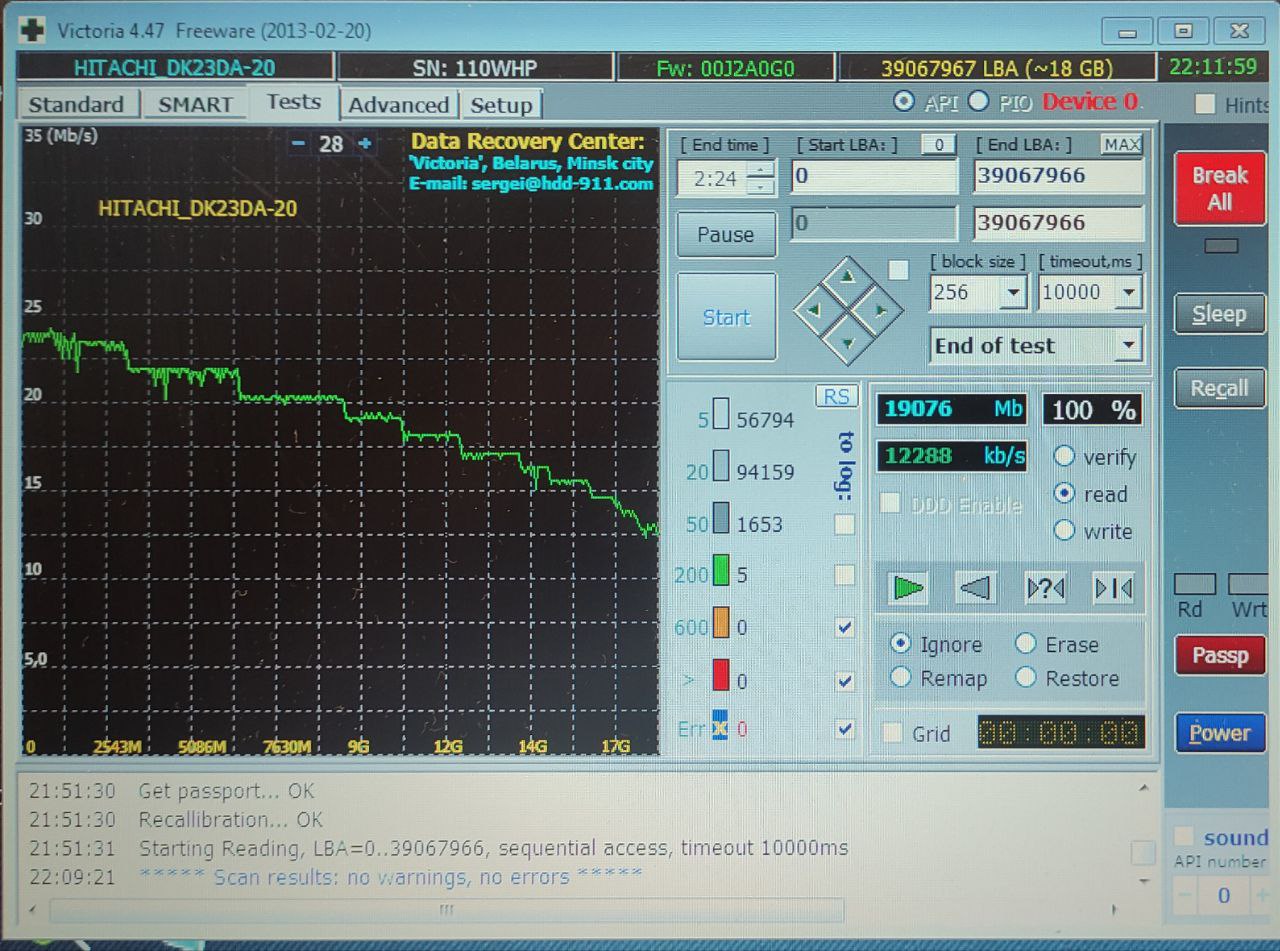1280x951 pixels.
Task: Click the Start LBA input field
Action: [874, 177]
